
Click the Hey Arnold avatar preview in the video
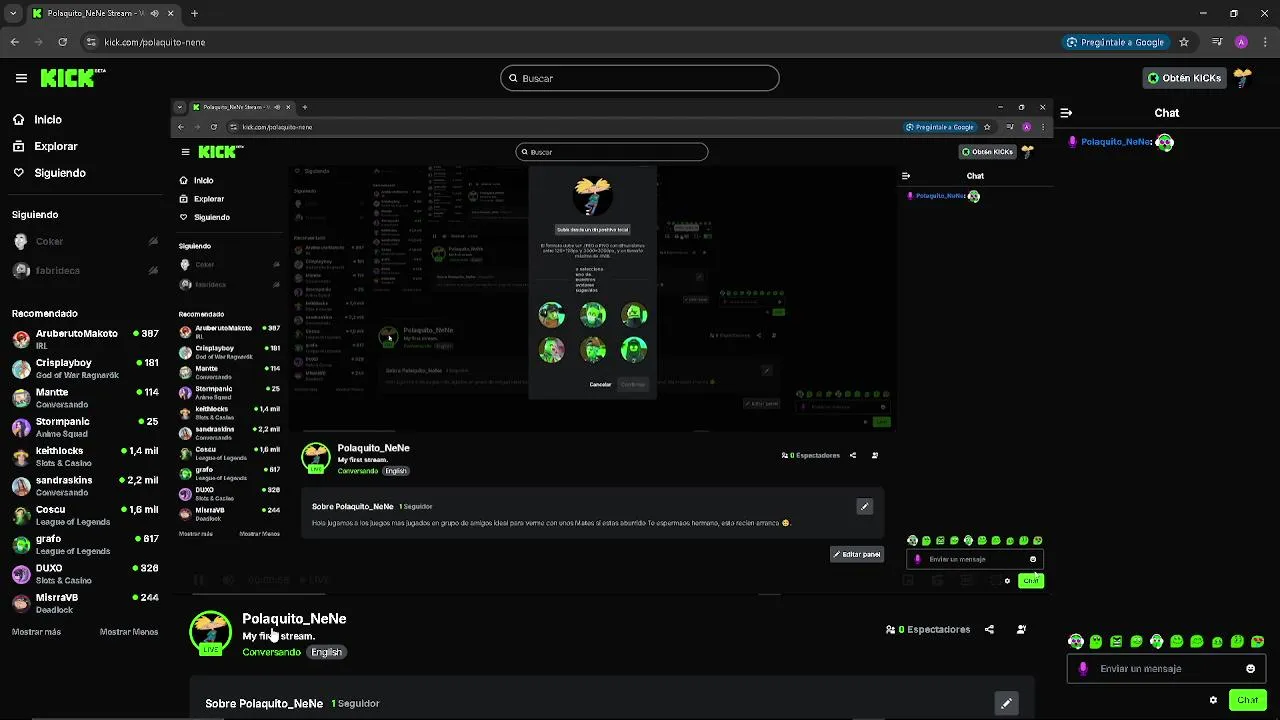(592, 195)
